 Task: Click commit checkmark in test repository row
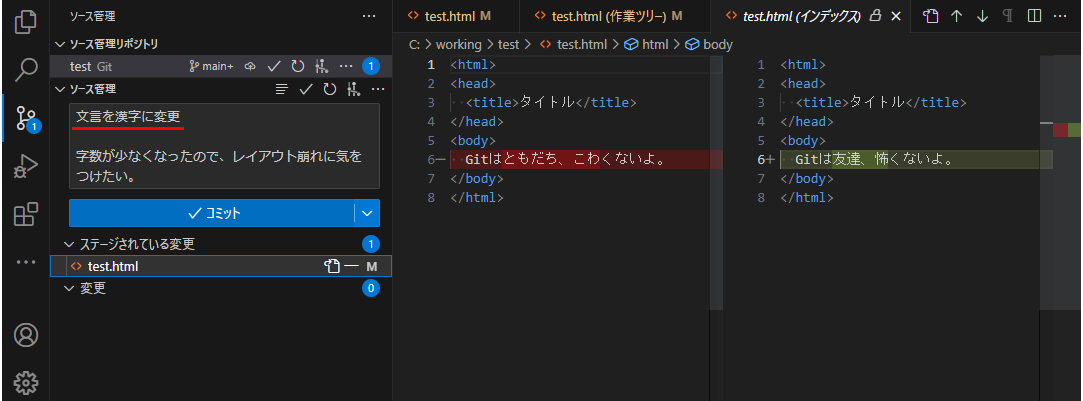tap(274, 66)
